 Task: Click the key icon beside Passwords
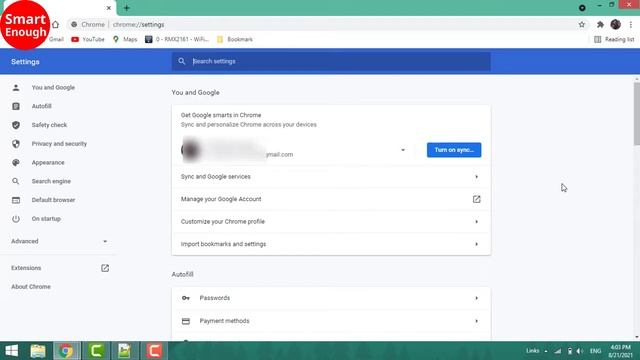(x=186, y=298)
